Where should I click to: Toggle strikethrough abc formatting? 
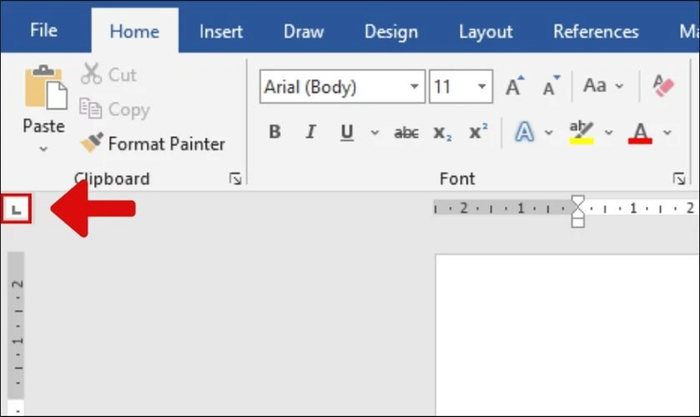coord(406,133)
